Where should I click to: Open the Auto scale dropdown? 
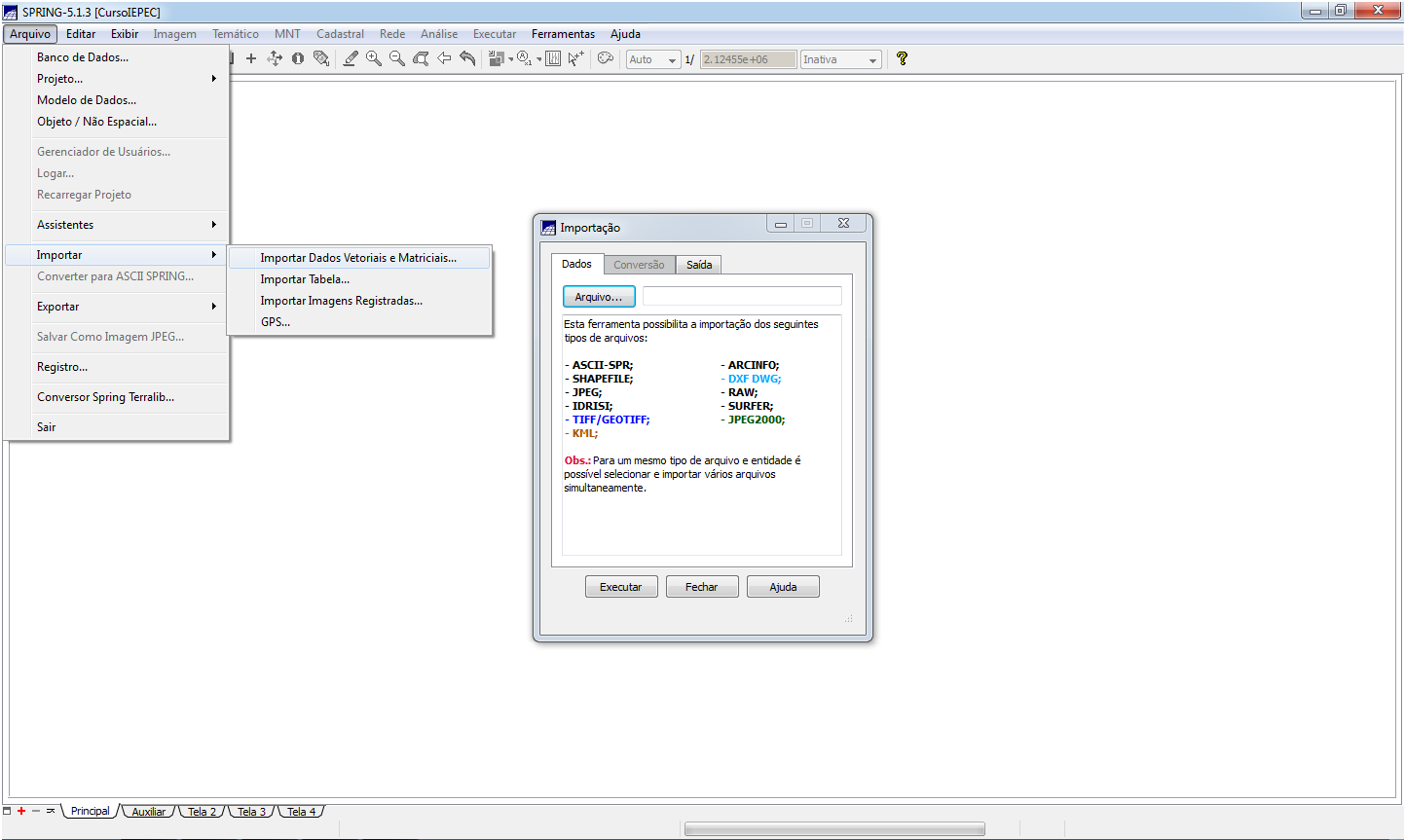(653, 59)
